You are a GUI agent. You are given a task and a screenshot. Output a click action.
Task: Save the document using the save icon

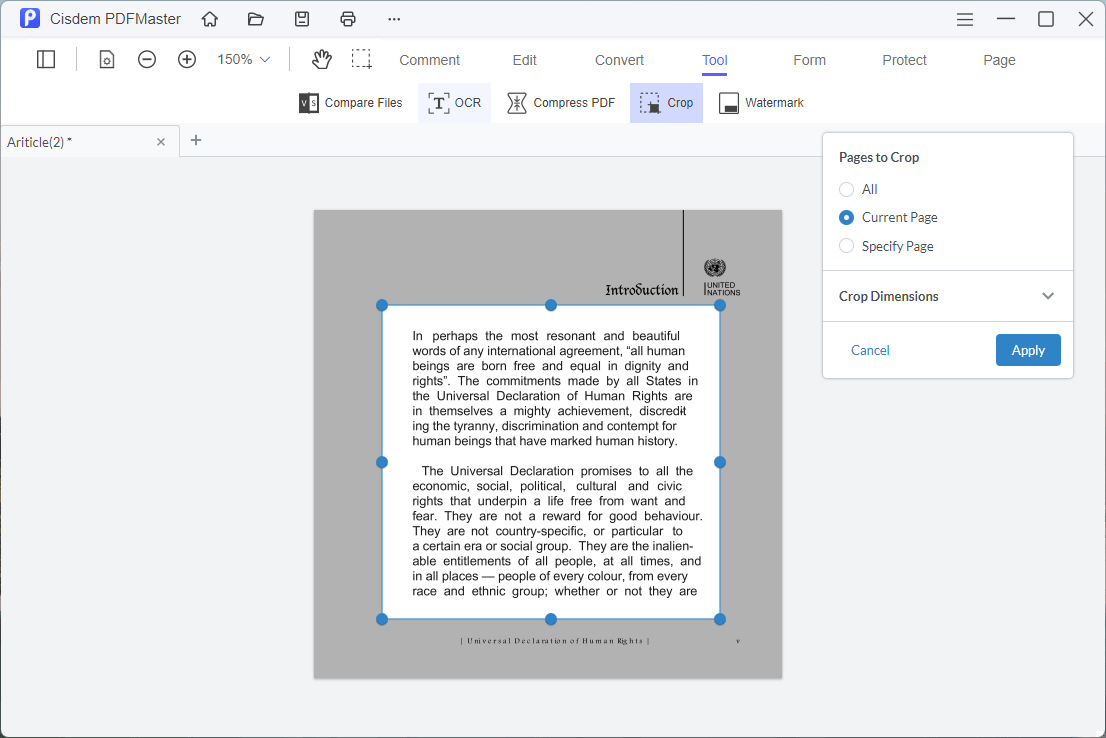(x=302, y=19)
